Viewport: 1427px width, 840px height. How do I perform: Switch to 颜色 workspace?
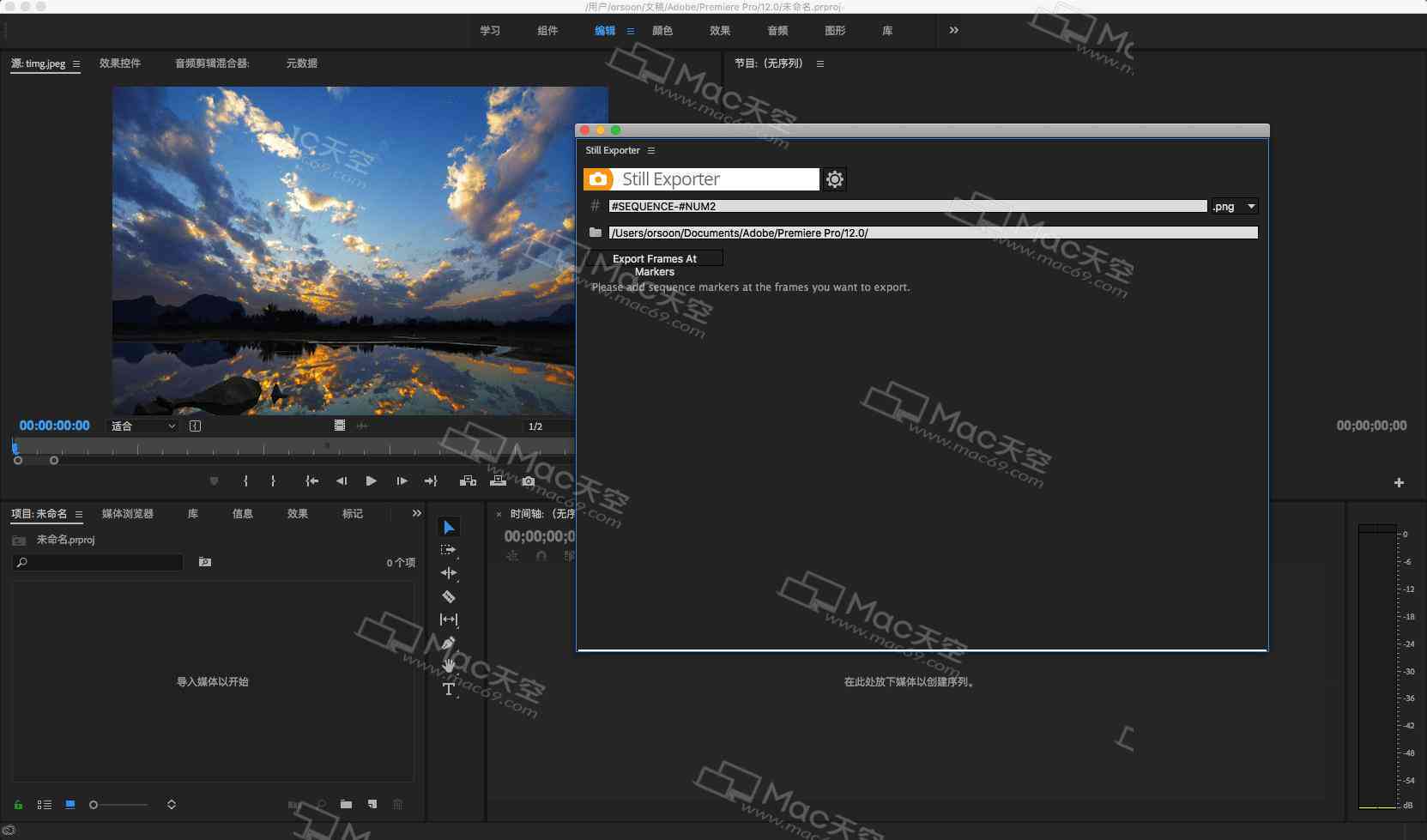662,31
